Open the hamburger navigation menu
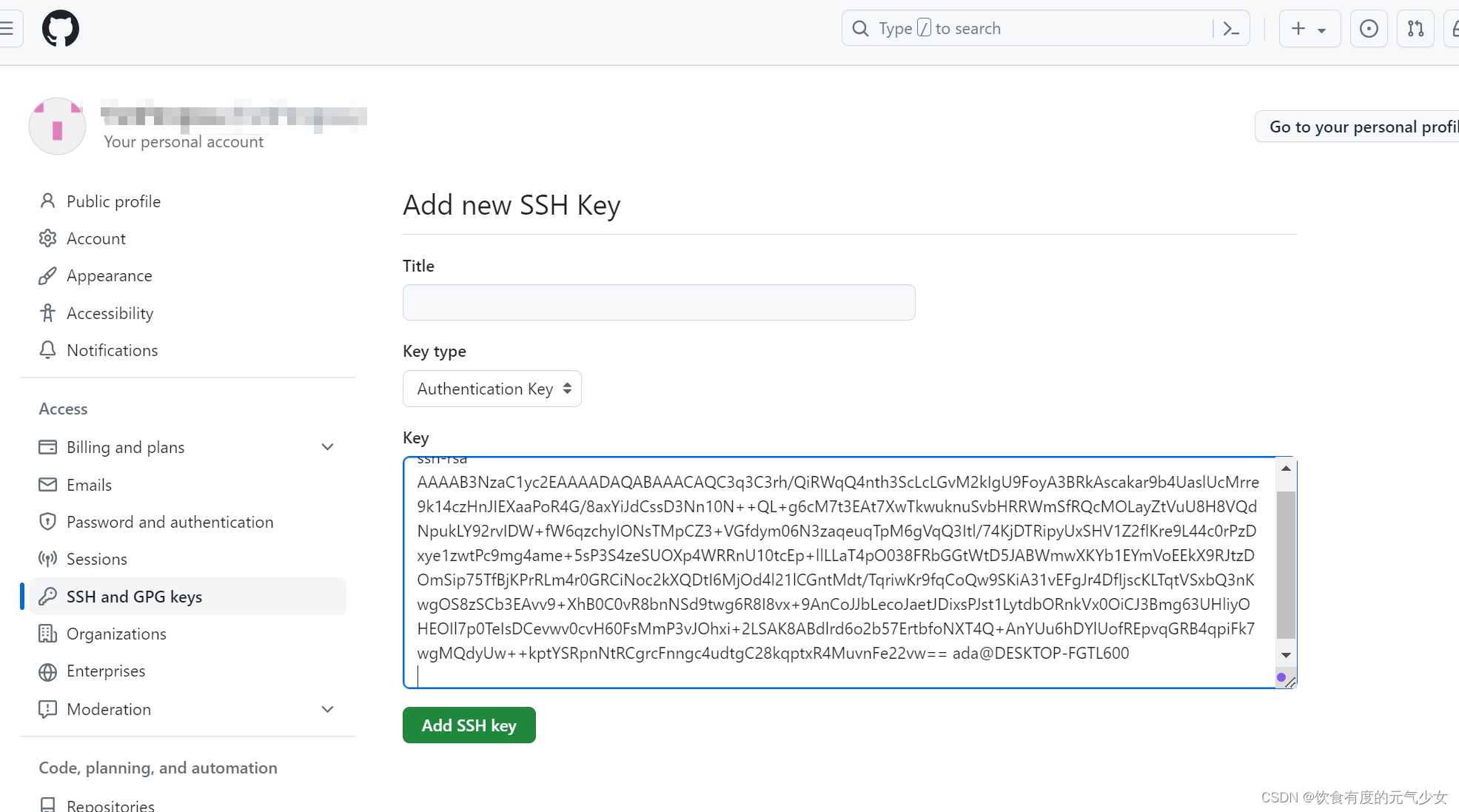Screen dimensions: 1459x812 (x=7, y=29)
